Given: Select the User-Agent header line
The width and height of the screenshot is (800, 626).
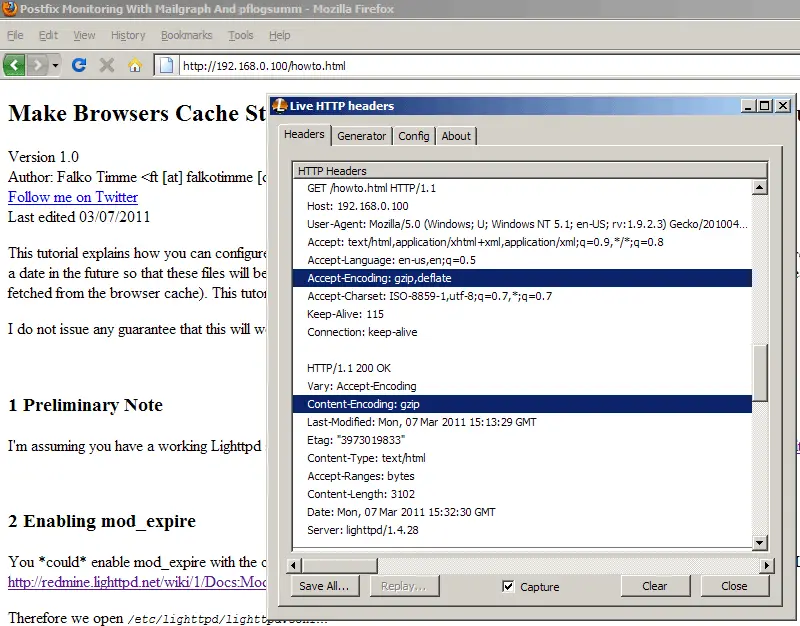Looking at the screenshot, I should (522, 224).
